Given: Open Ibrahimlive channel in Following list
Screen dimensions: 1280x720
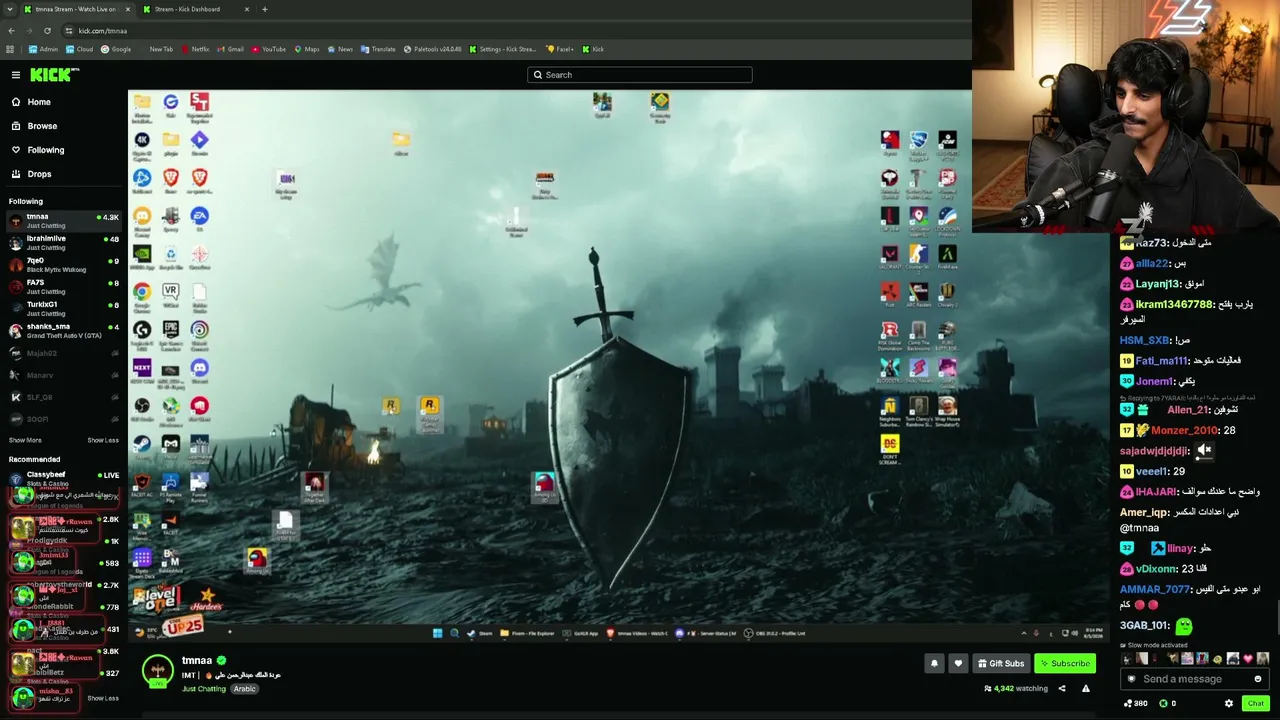Looking at the screenshot, I should tap(64, 242).
